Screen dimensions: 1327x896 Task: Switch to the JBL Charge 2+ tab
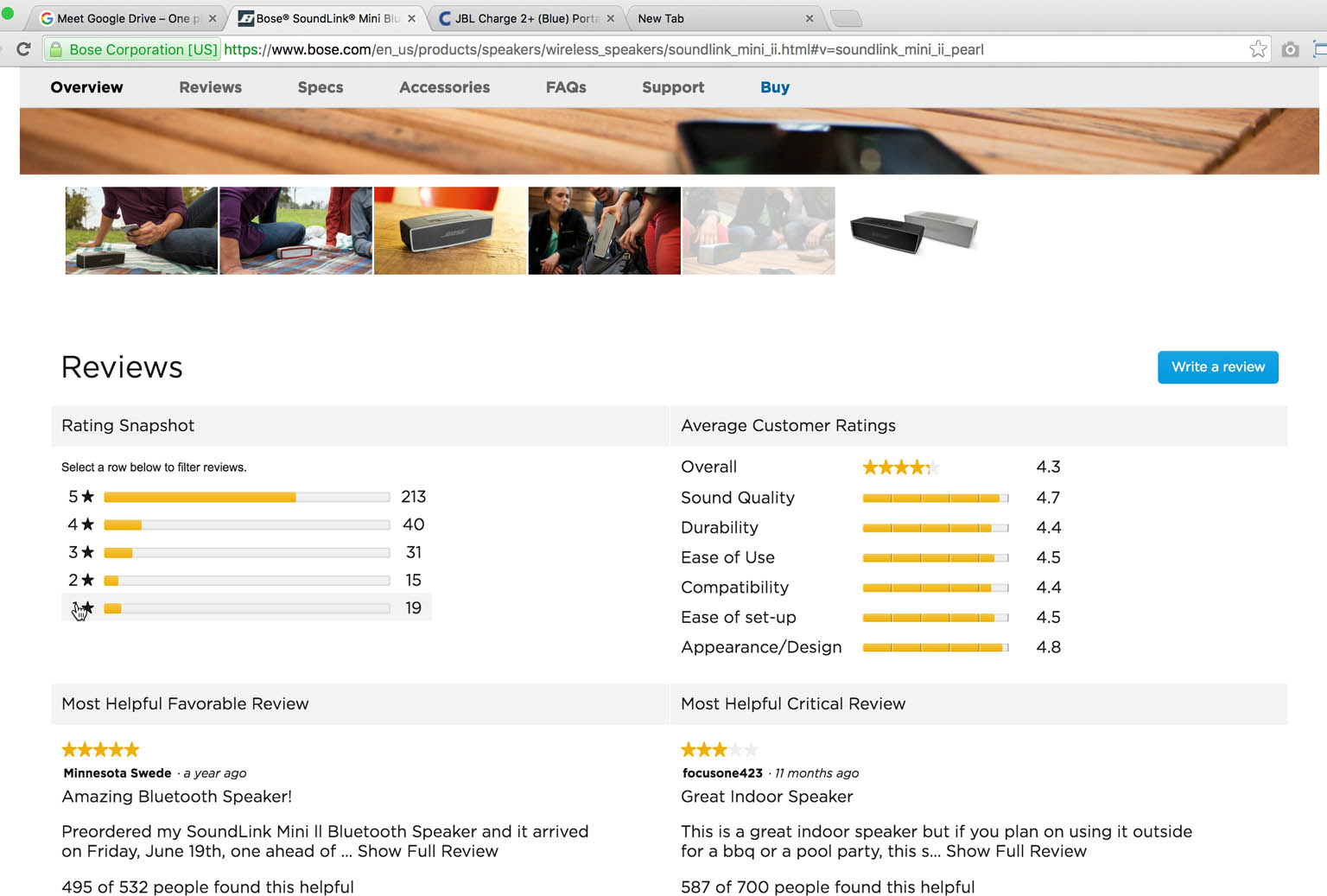point(525,18)
